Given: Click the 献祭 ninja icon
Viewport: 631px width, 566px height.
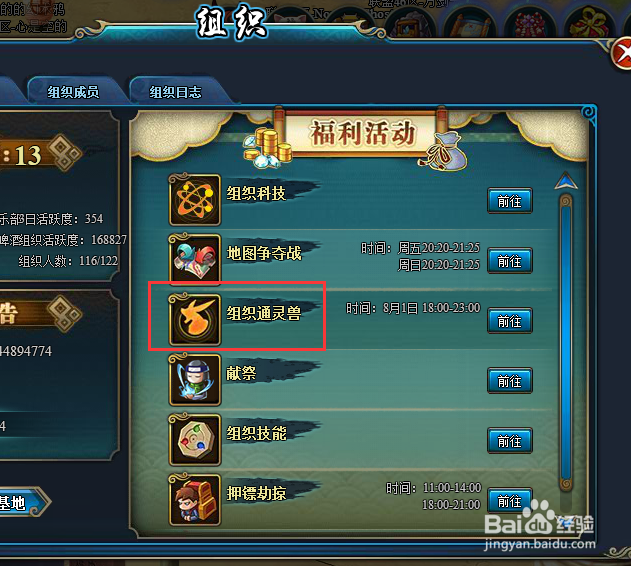Looking at the screenshot, I should click(195, 380).
